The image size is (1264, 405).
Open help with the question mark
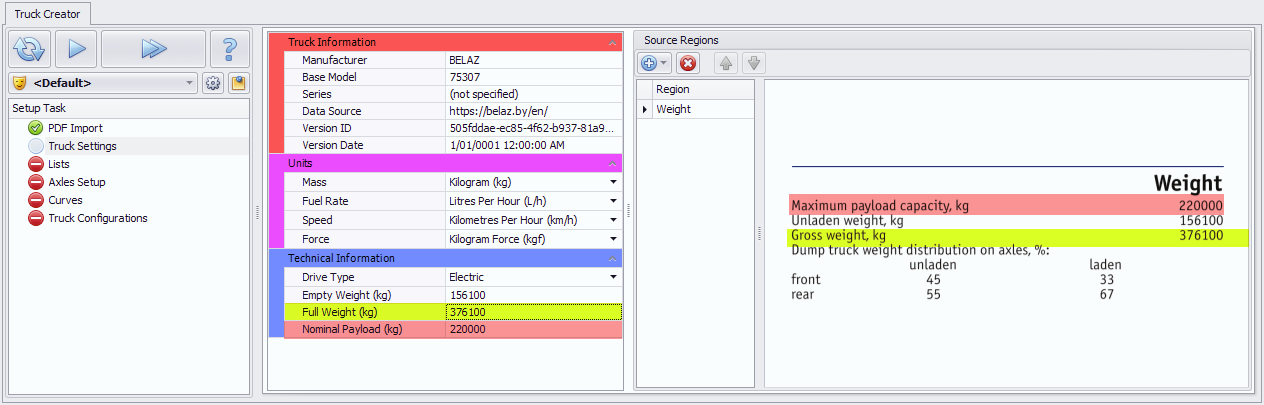230,48
